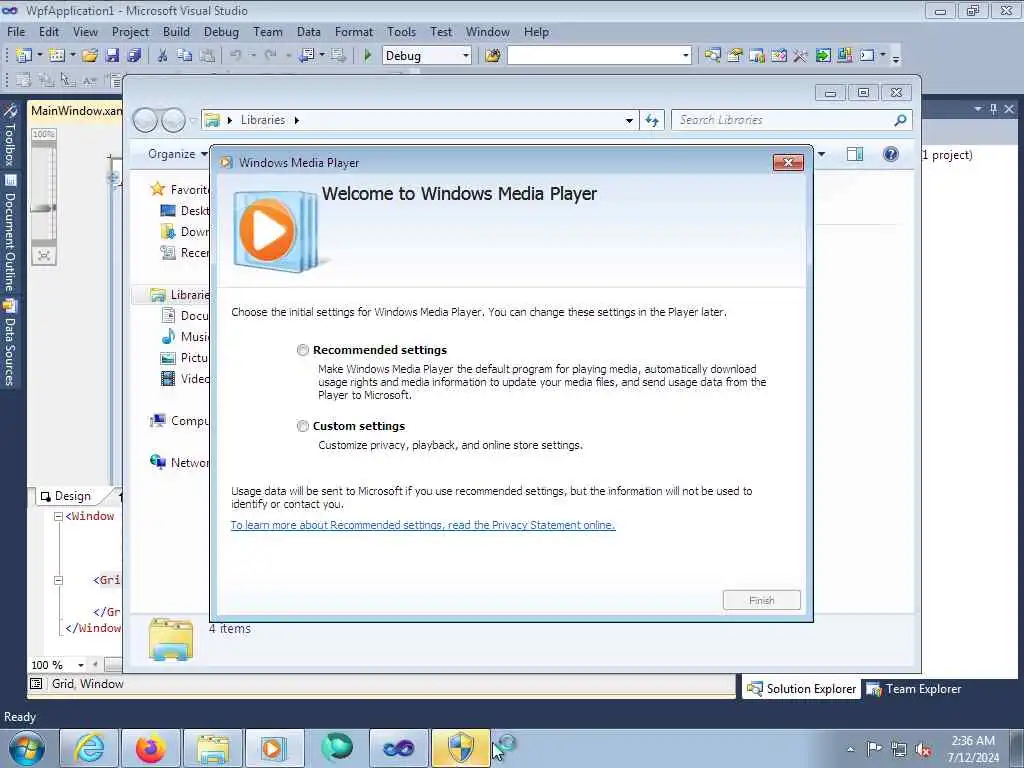Open the New Project icon's dropdown arrow

tap(39, 56)
